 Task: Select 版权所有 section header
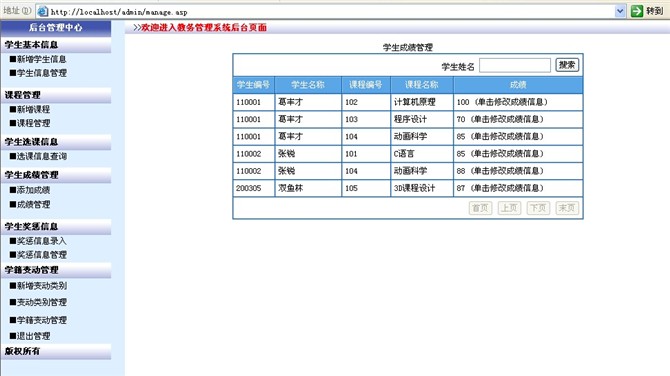[x=56, y=351]
